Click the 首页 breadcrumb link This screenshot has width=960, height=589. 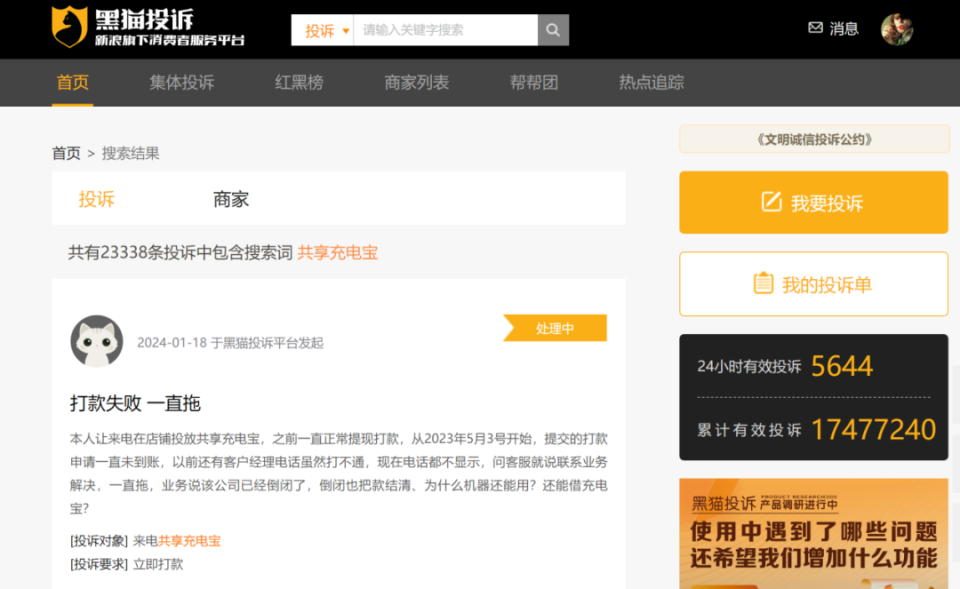click(66, 153)
